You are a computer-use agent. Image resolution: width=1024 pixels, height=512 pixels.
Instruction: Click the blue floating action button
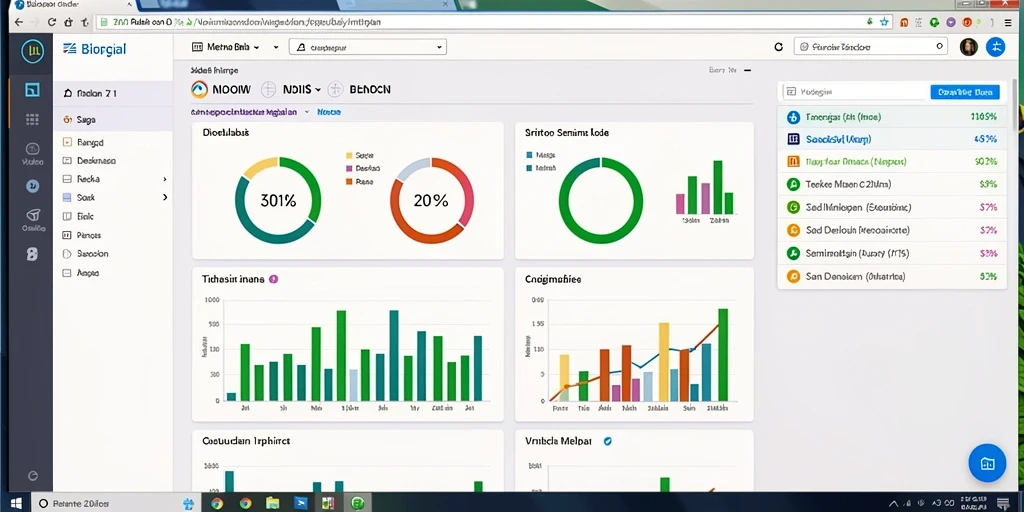tap(987, 463)
